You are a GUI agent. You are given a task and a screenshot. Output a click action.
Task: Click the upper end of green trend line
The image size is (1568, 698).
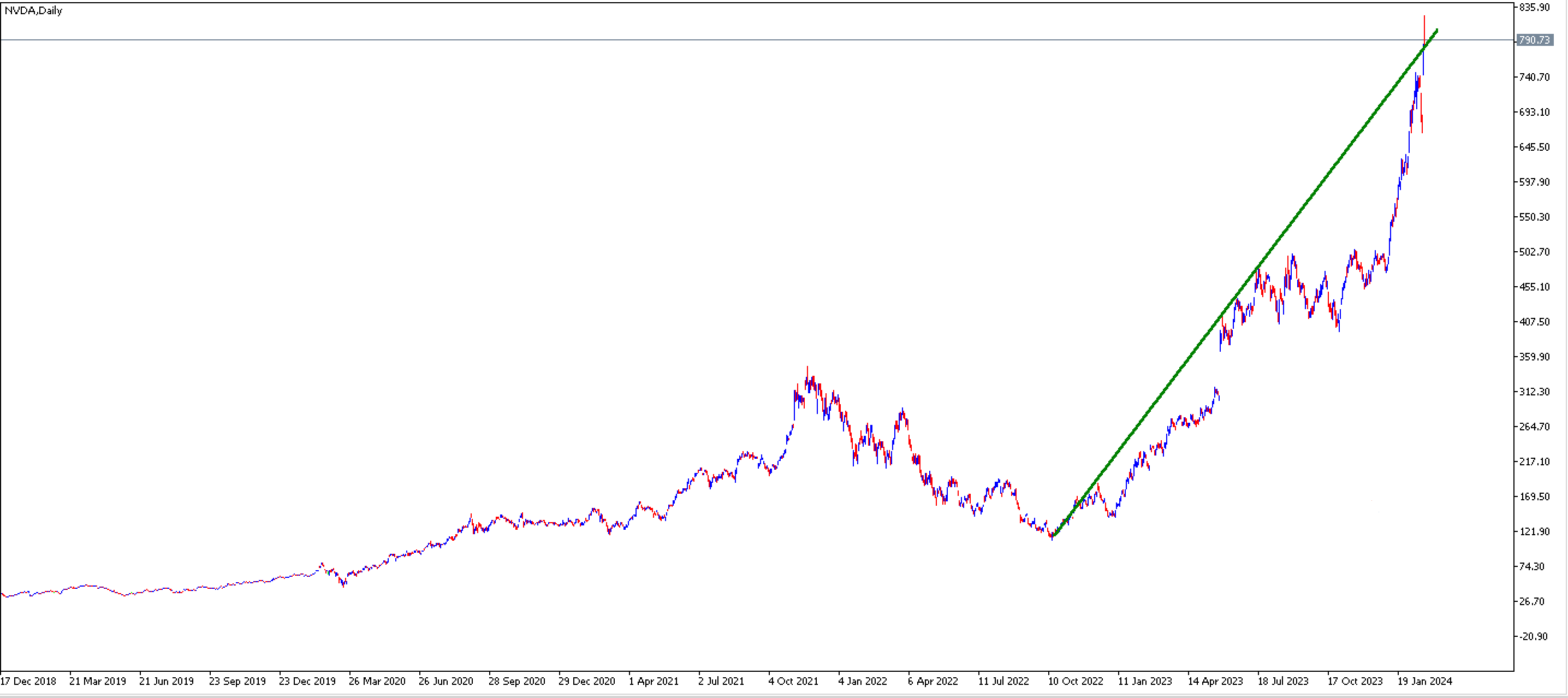1436,30
